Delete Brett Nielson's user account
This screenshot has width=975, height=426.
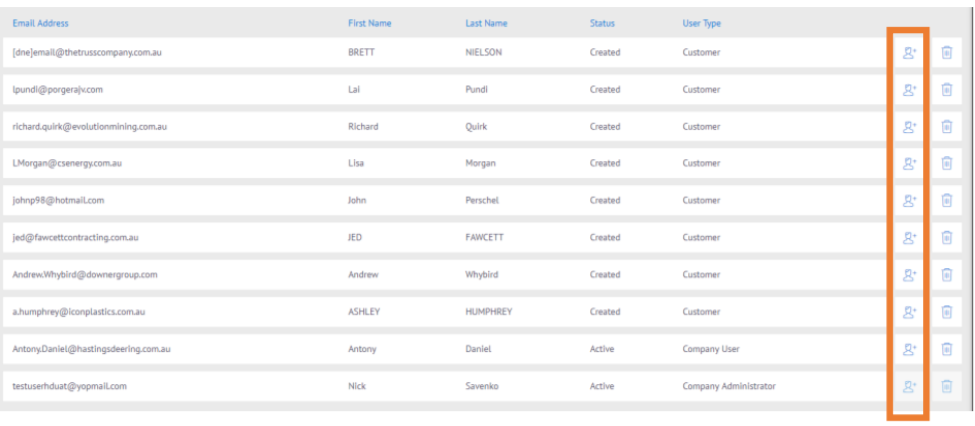coord(946,53)
